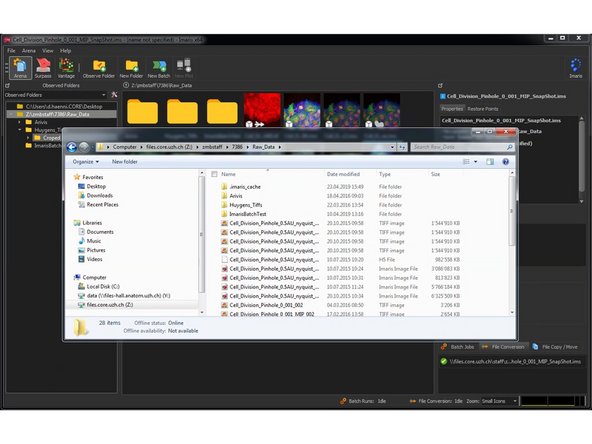Select the Arivis folder in Explorer file list

236,196
